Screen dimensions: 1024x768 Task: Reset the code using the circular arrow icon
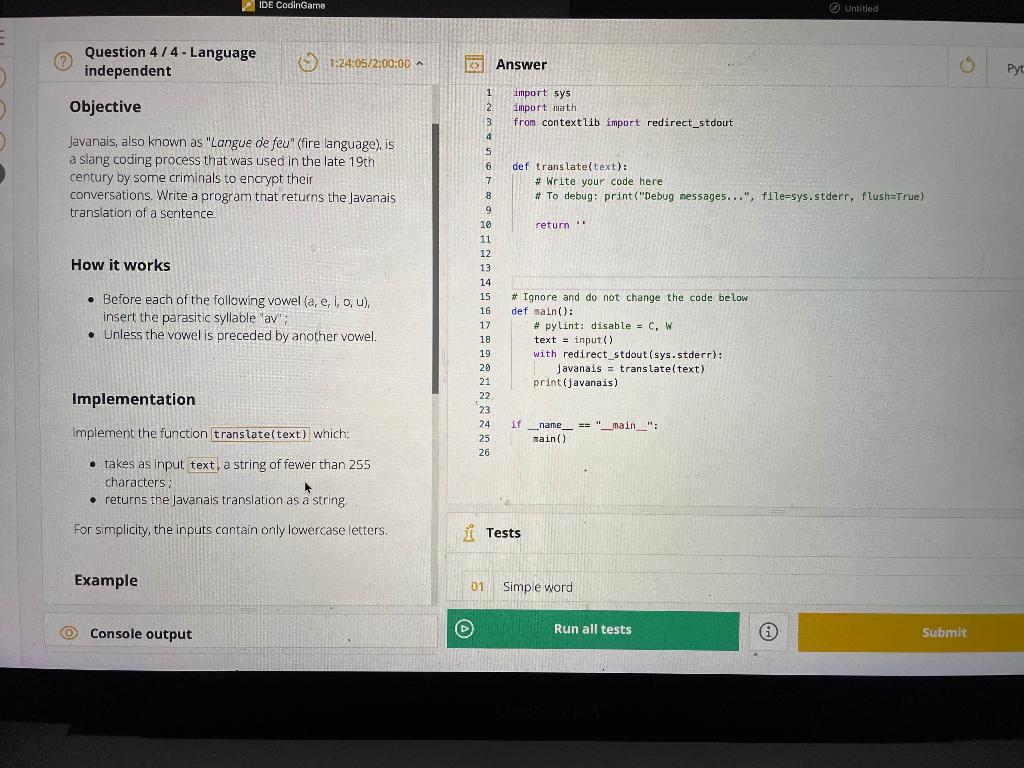[967, 63]
